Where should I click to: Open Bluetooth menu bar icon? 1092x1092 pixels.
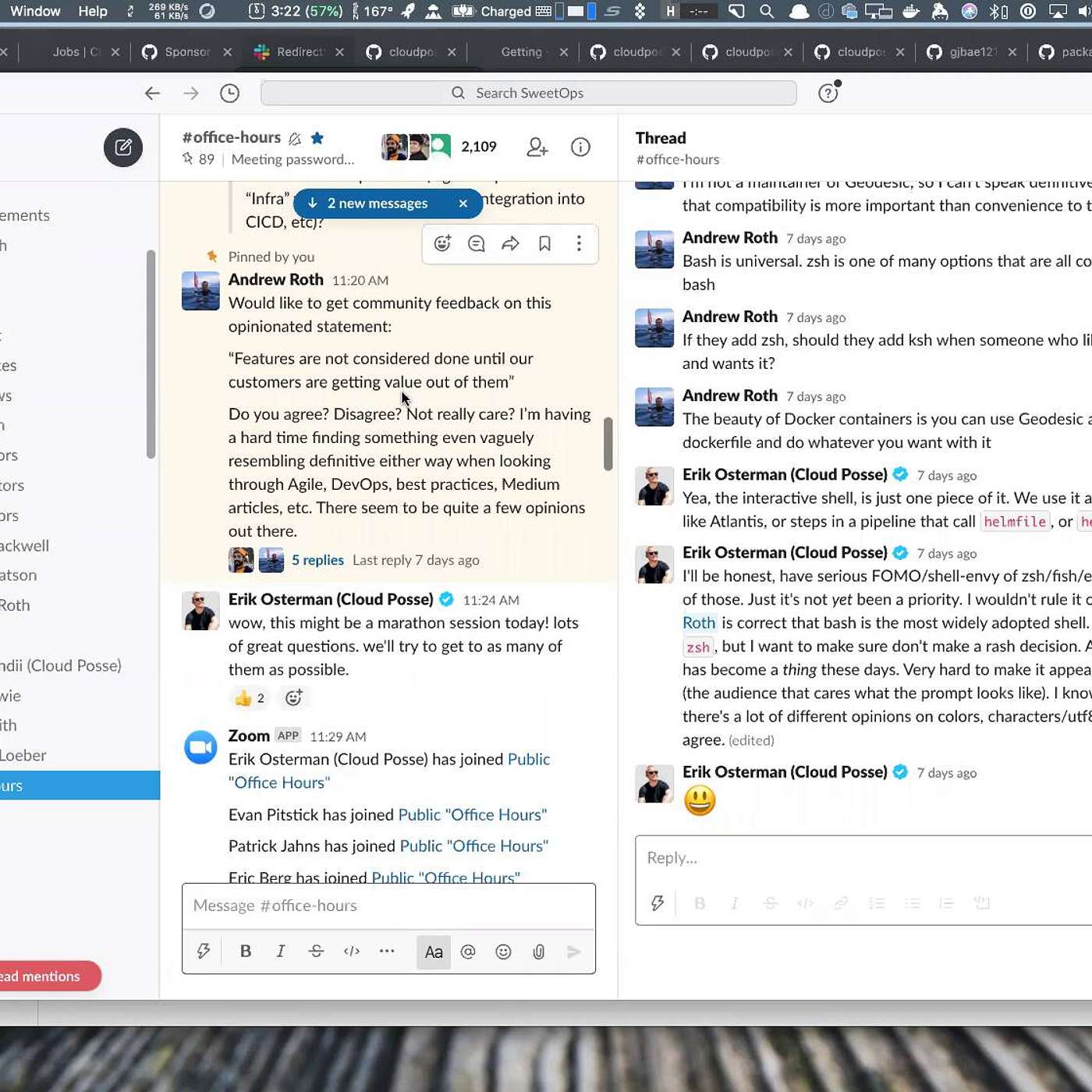[998, 11]
